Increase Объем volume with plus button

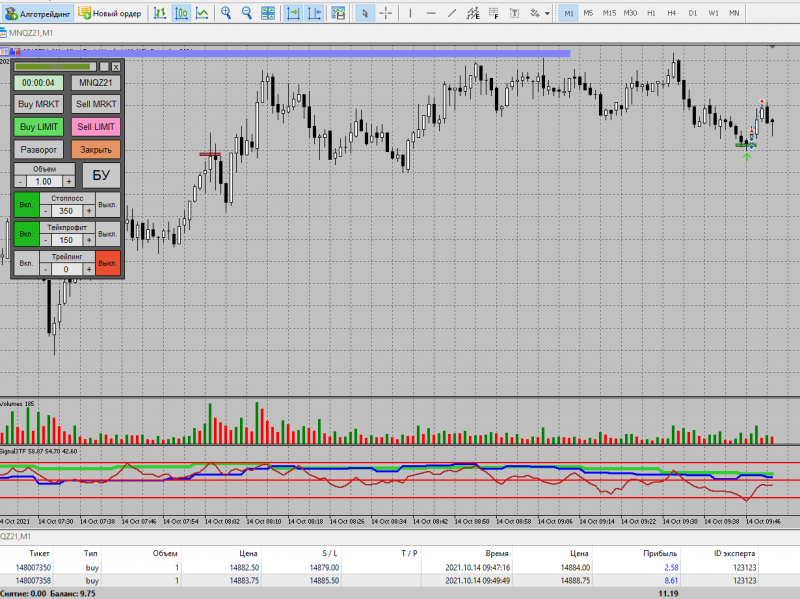(69, 182)
